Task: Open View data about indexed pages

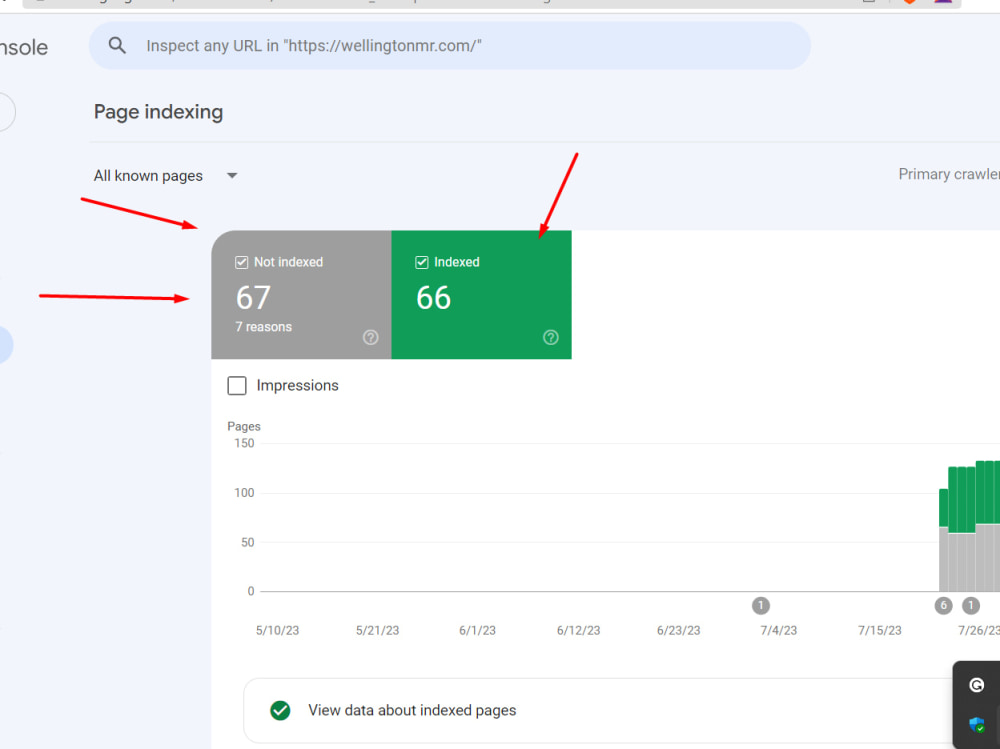Action: pos(622,710)
